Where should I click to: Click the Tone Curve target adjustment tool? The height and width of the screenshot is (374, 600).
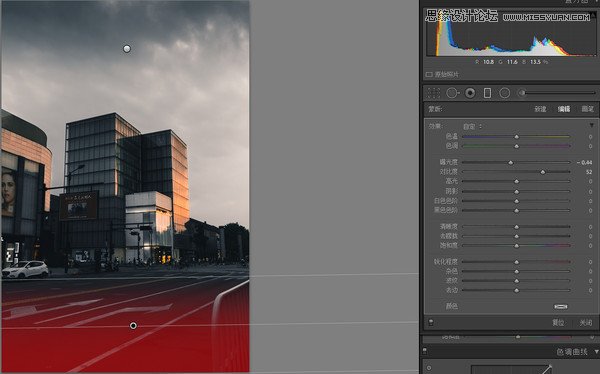[429, 368]
